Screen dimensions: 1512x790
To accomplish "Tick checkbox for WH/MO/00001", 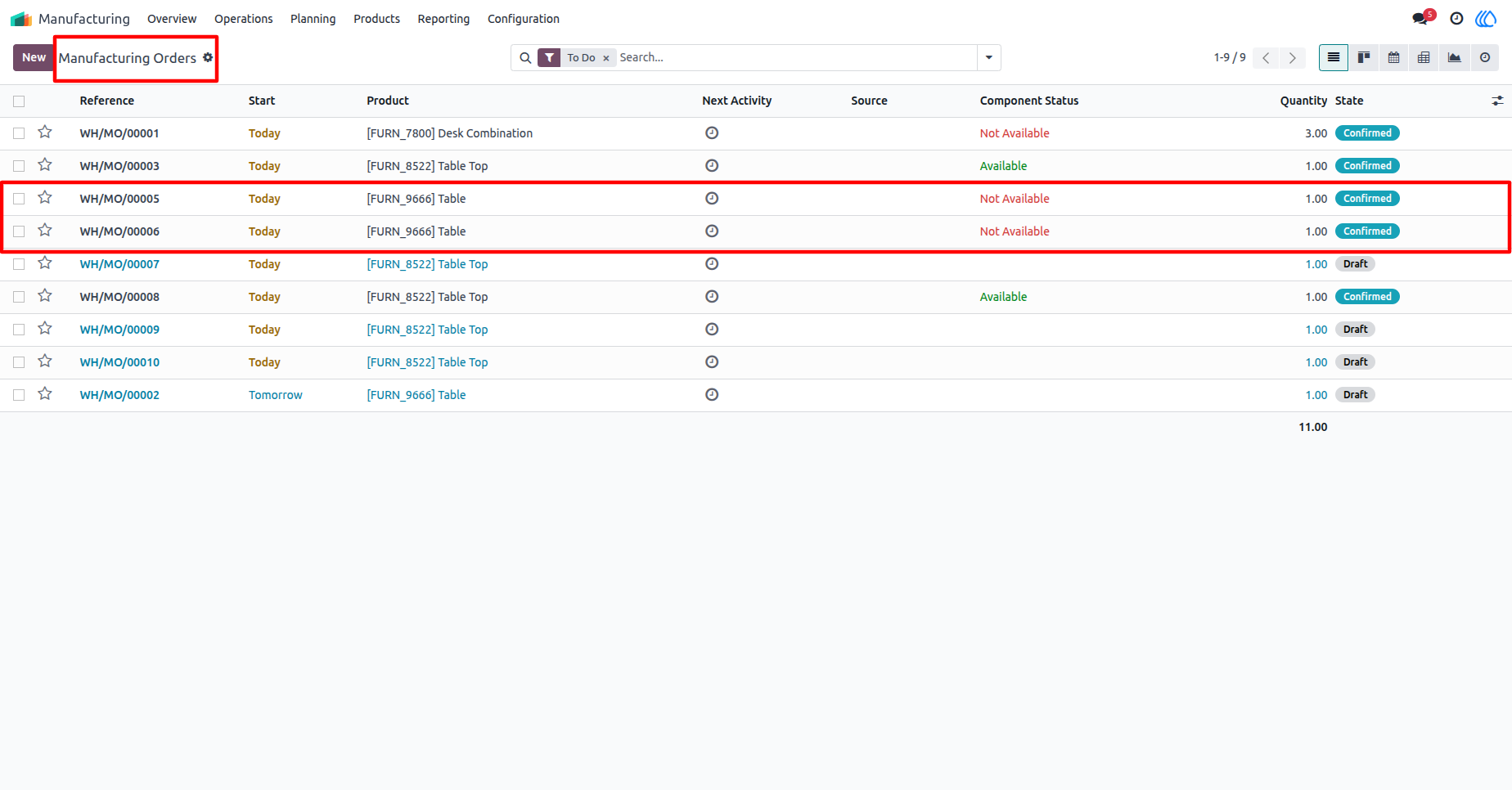I will (19, 133).
